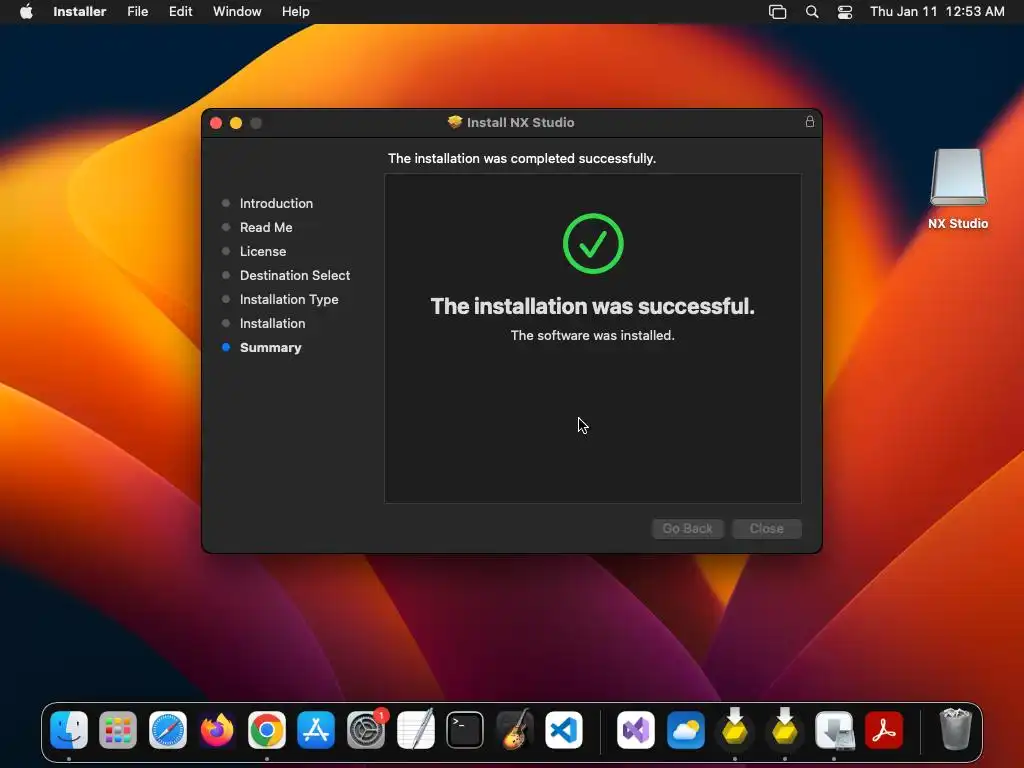Click 'The software was installed.' text
This screenshot has height=768, width=1024.
click(x=592, y=335)
